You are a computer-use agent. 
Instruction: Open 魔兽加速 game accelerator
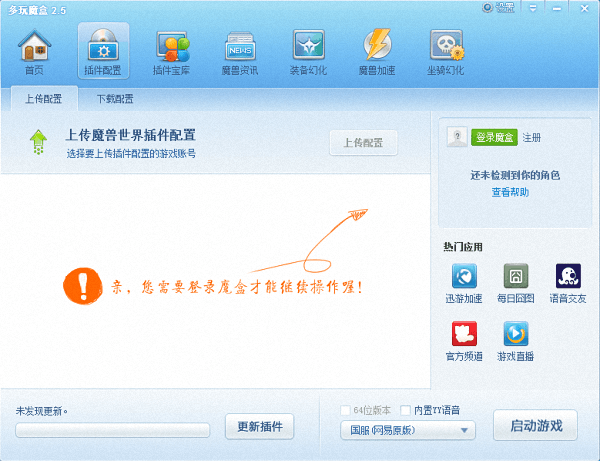coord(375,50)
